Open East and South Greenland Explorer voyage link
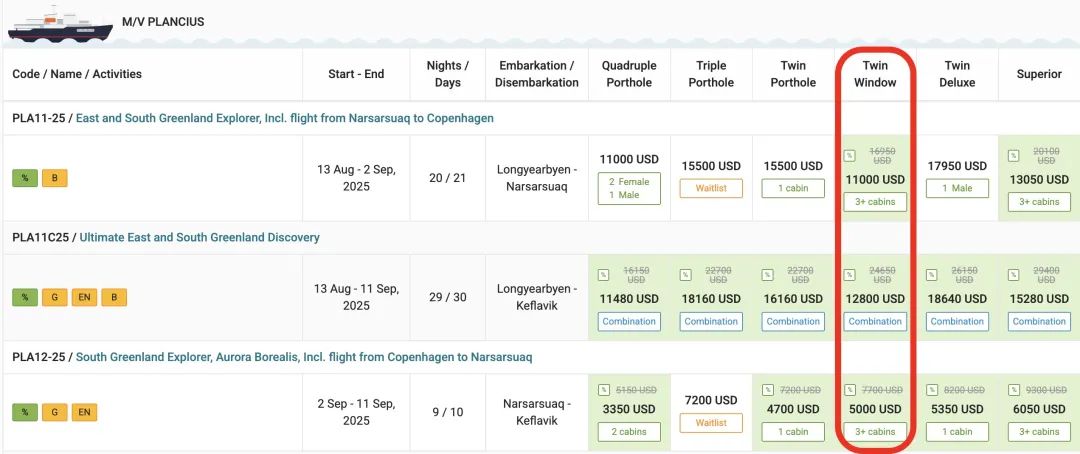This screenshot has height=454, width=1080. 284,118
